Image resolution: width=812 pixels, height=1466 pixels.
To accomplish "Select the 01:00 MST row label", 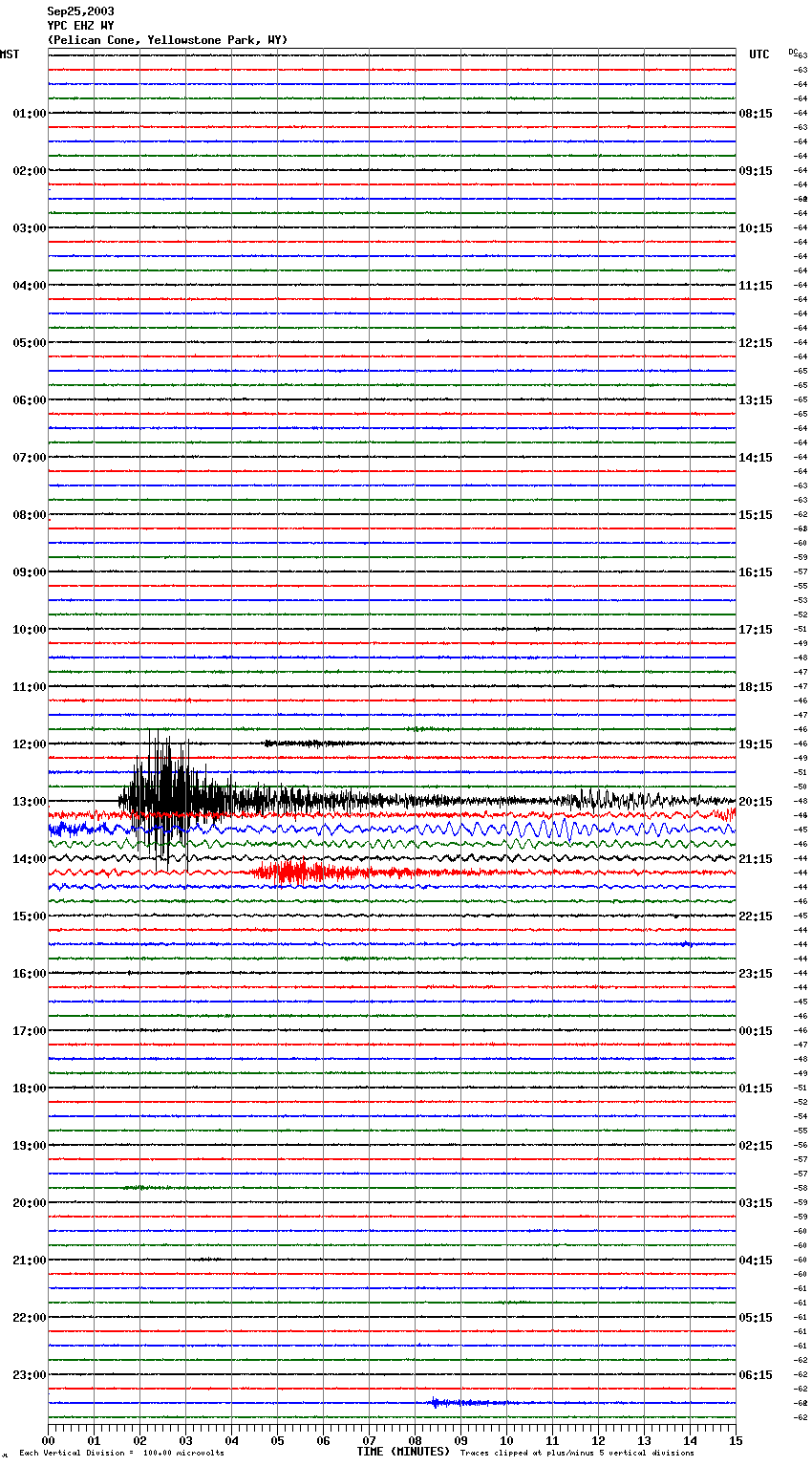I will click(29, 114).
